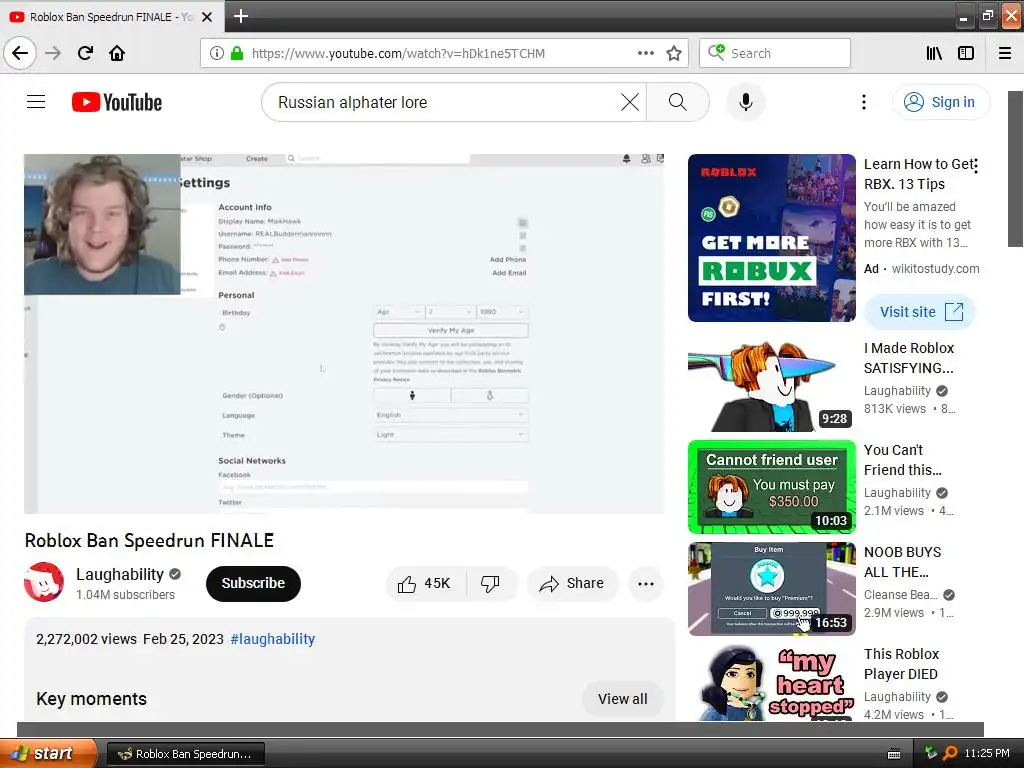Like the video with thumbs up
This screenshot has height=768, width=1024.
click(425, 583)
